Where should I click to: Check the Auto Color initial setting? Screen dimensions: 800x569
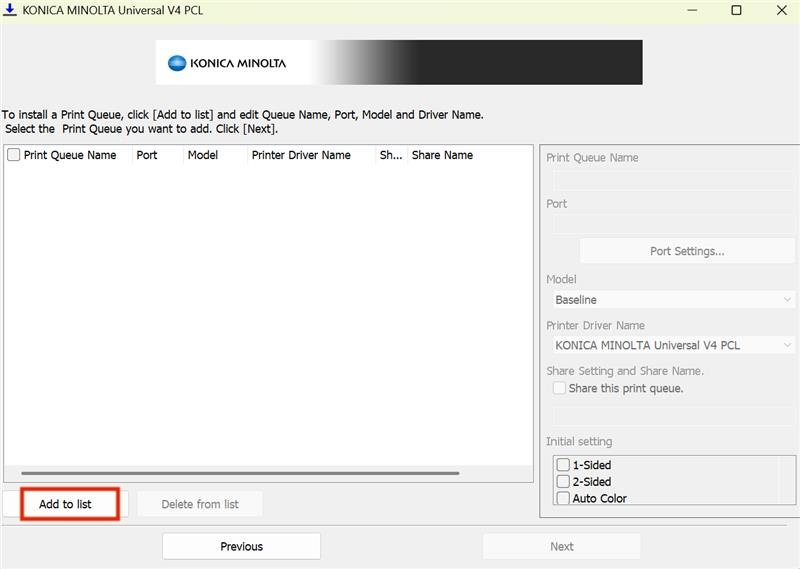point(563,498)
